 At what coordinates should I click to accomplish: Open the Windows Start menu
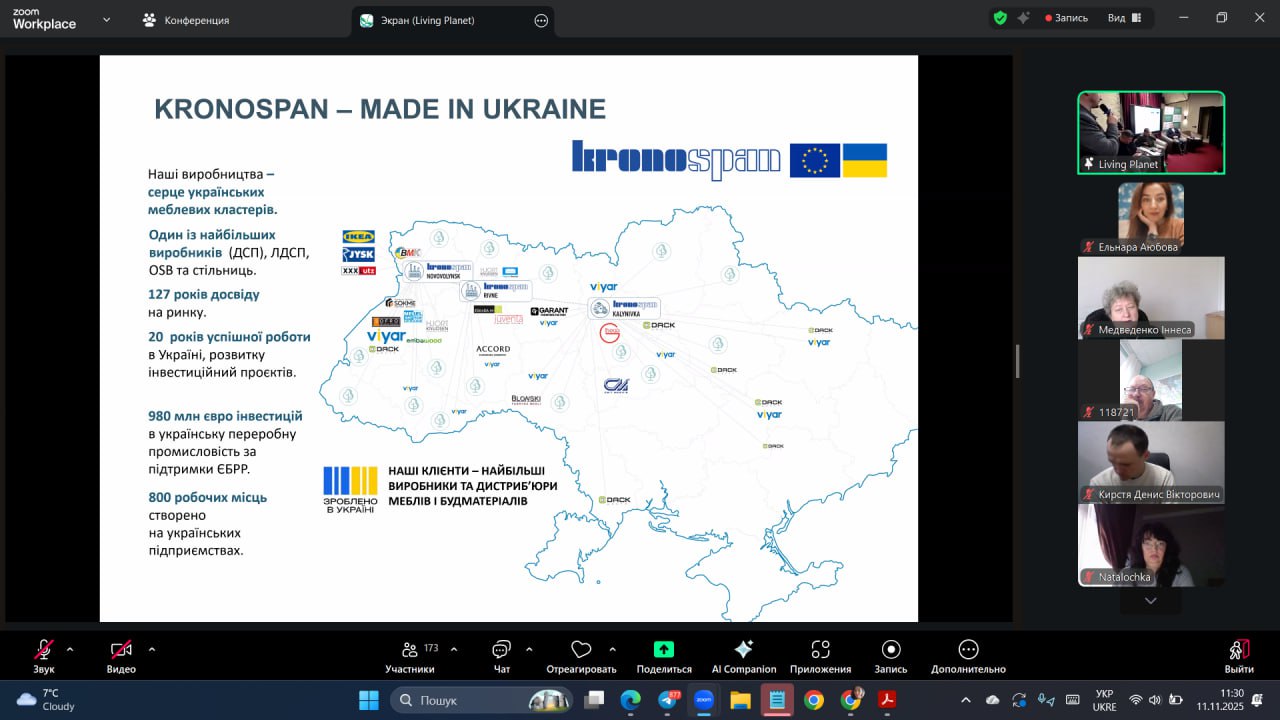click(369, 700)
